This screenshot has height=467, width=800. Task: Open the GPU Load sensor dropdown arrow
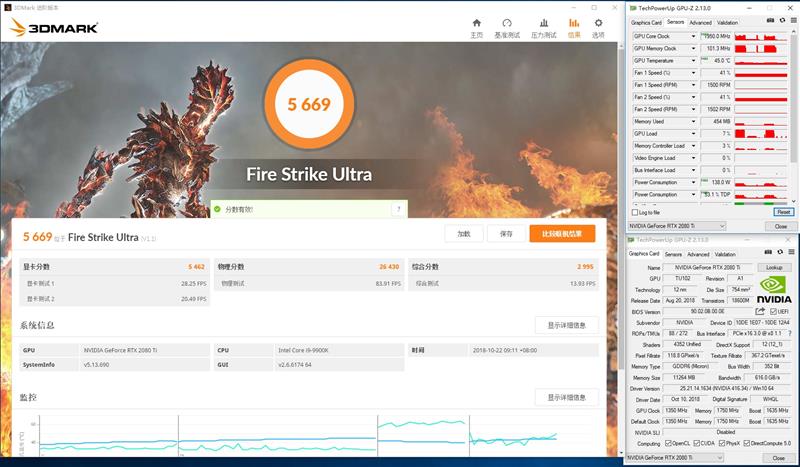tap(693, 134)
